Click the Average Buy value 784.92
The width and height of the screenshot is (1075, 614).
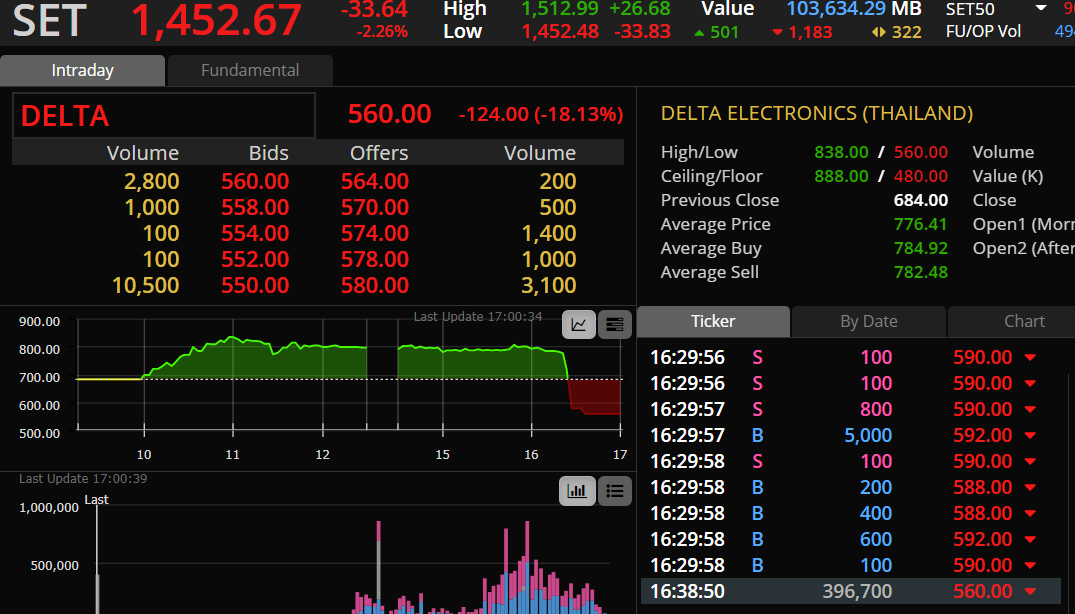921,249
